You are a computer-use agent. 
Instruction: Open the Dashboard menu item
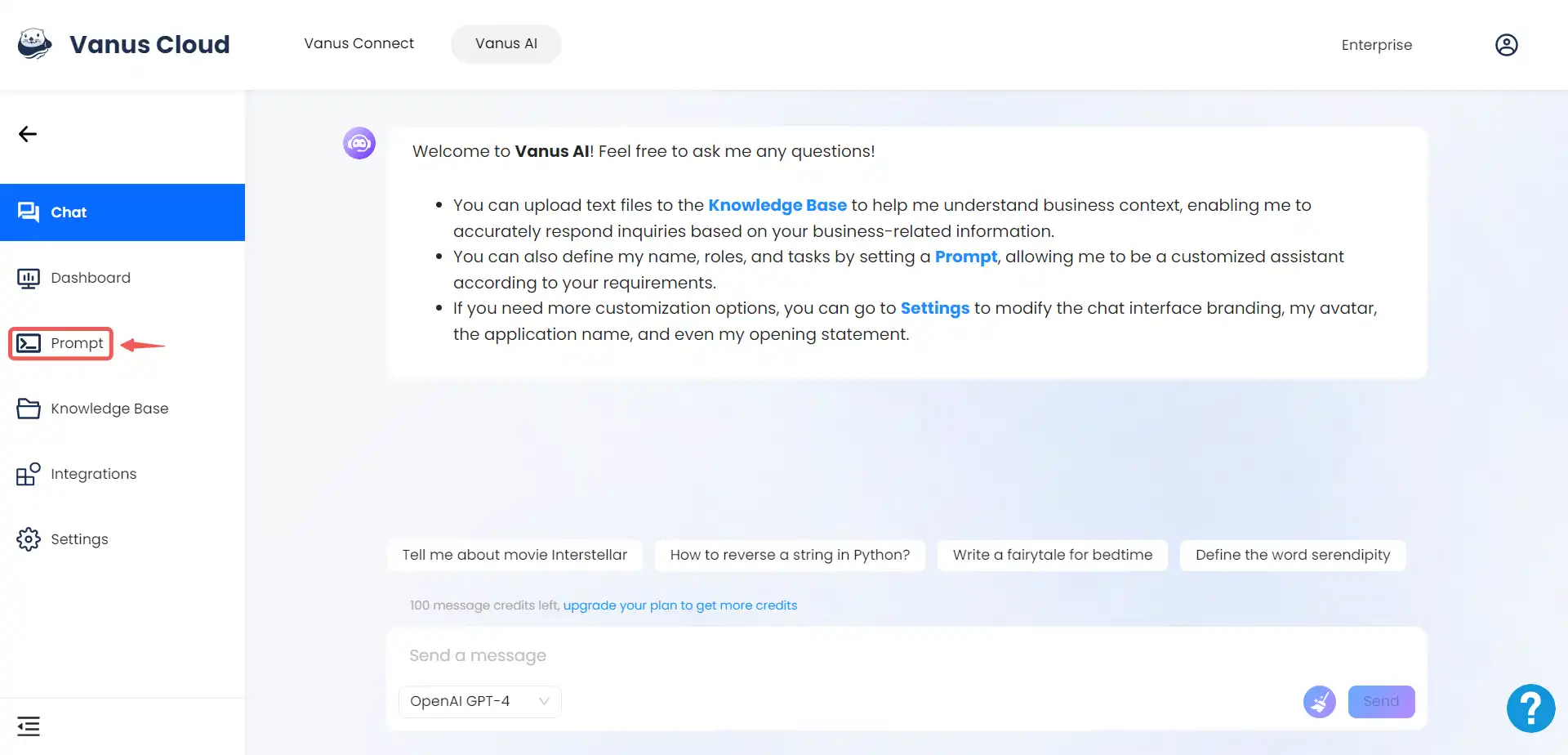122,278
